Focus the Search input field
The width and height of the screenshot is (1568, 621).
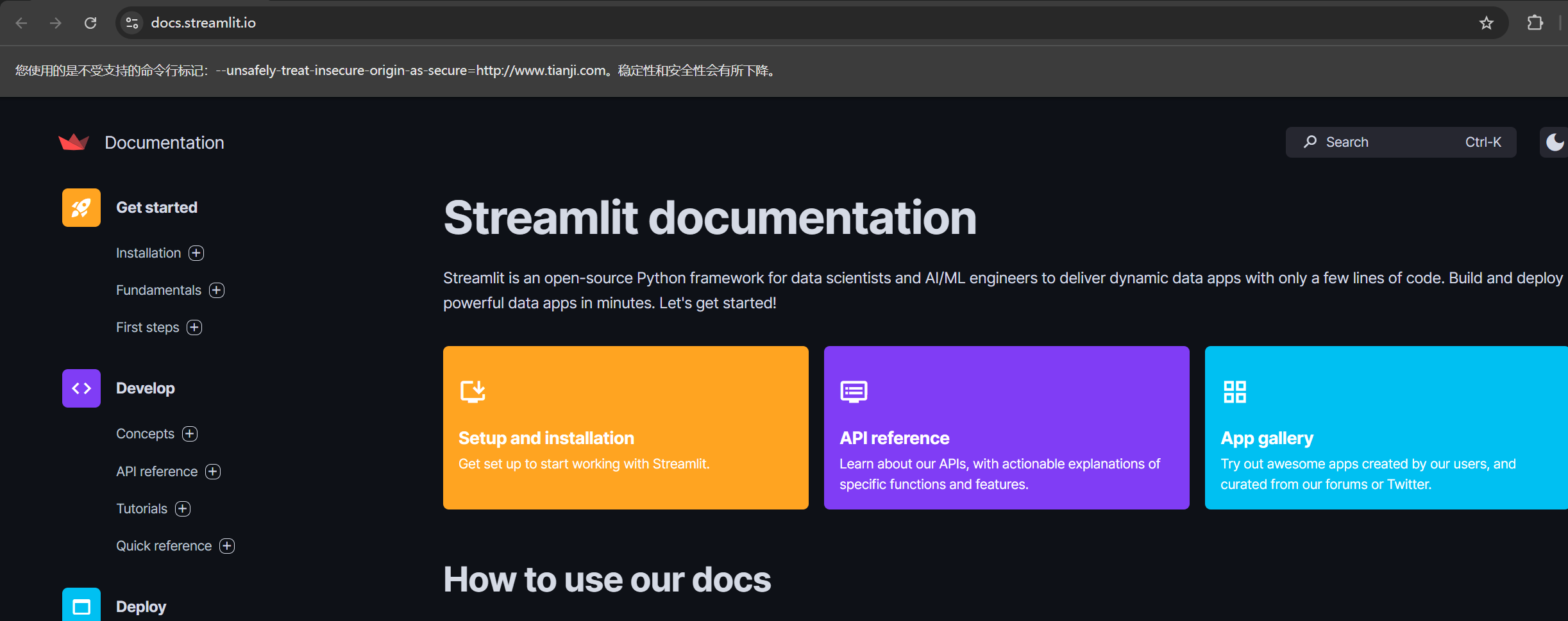(x=1401, y=142)
